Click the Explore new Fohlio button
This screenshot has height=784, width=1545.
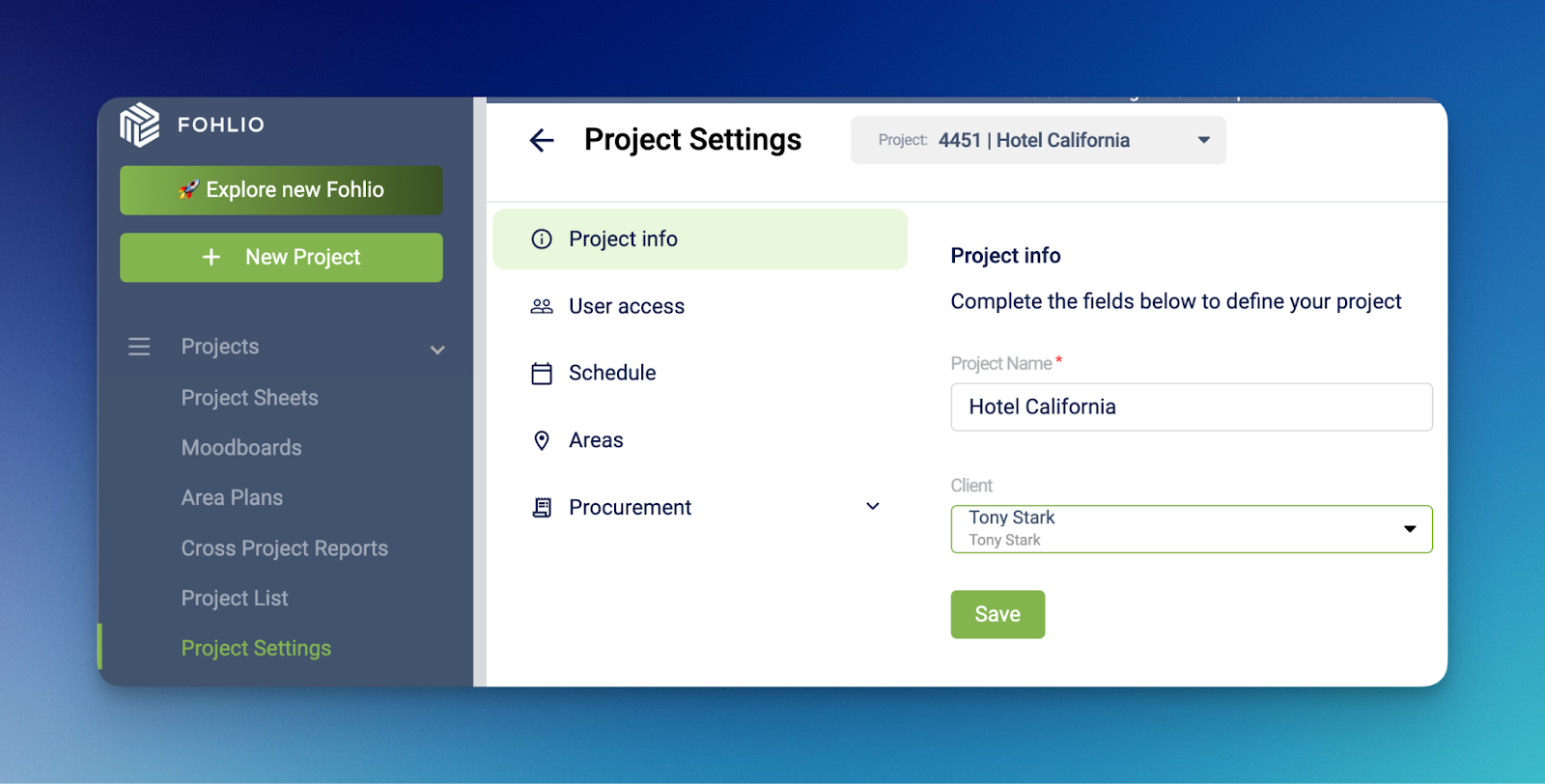tap(281, 190)
